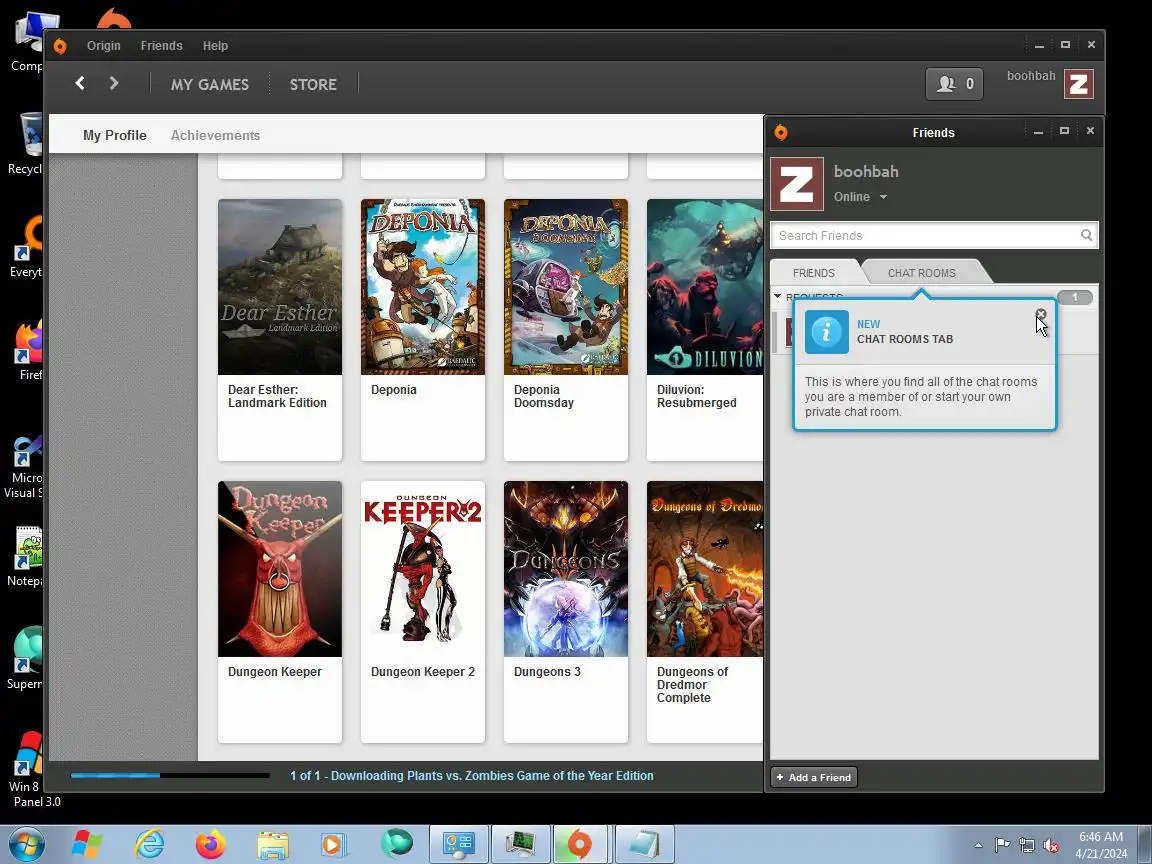Open the control panel icon on taskbar
Image resolution: width=1152 pixels, height=864 pixels.
459,845
